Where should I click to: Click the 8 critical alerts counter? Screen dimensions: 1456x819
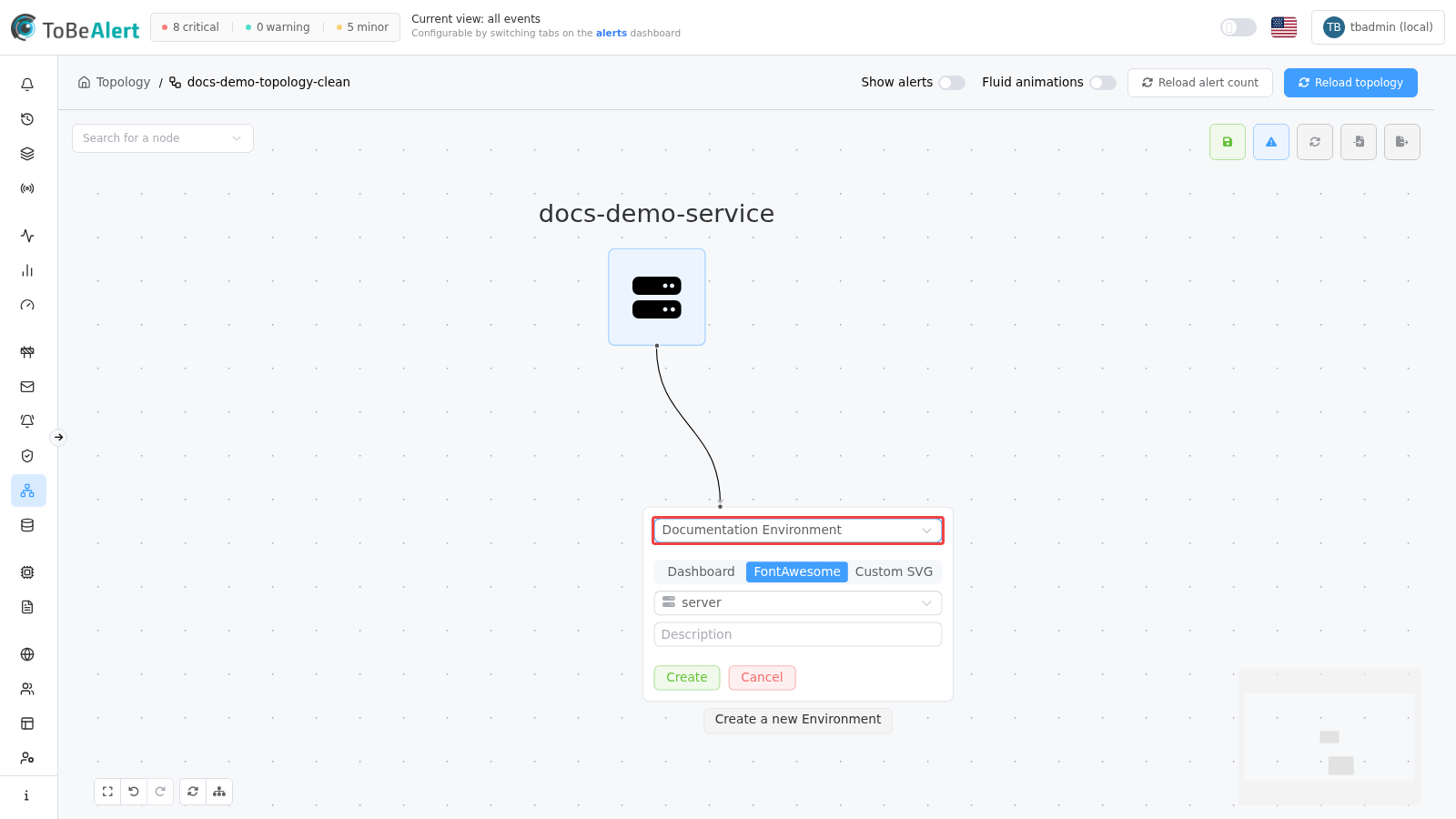tap(190, 27)
